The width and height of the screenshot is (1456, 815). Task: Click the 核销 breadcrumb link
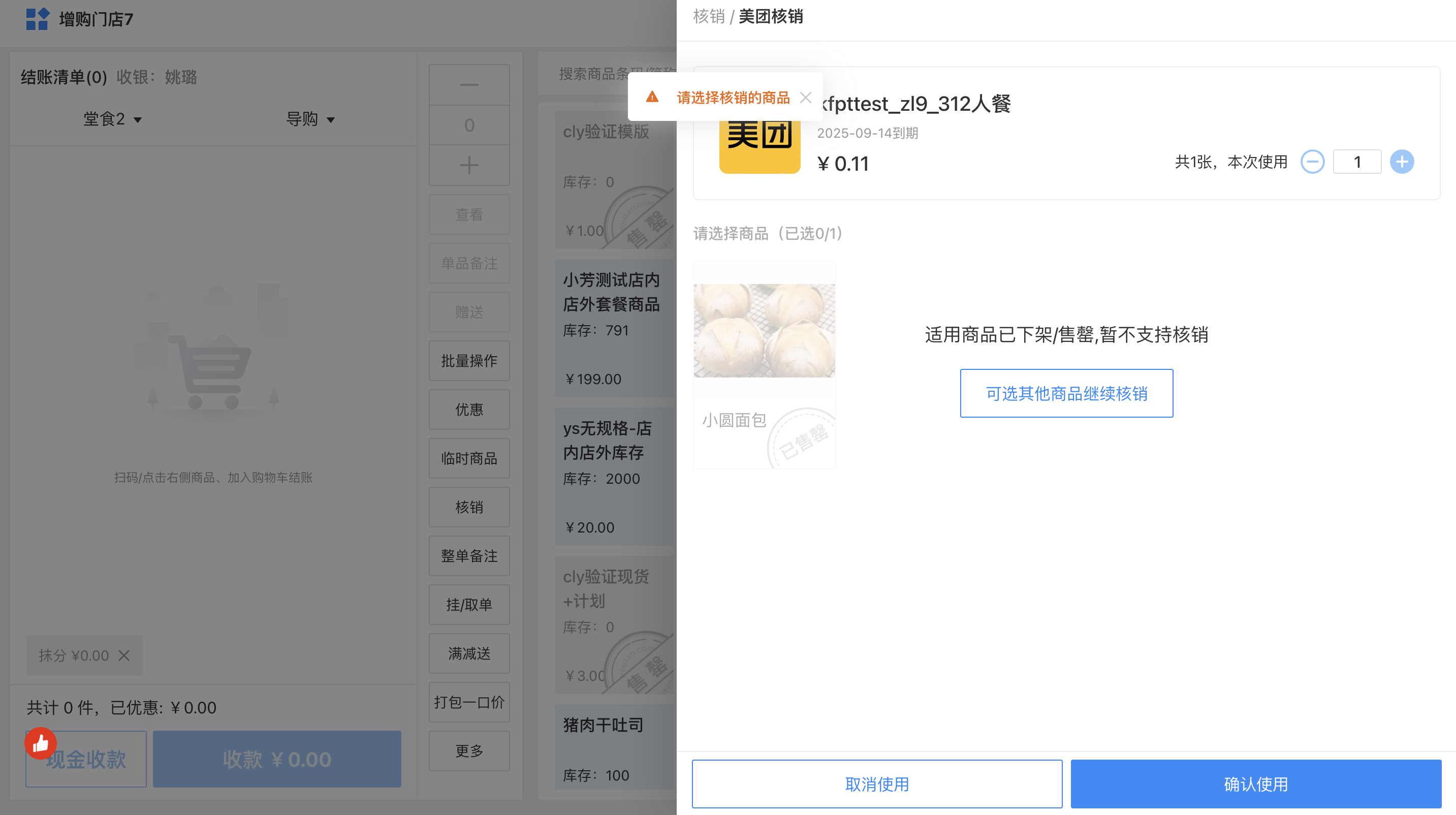click(x=708, y=16)
